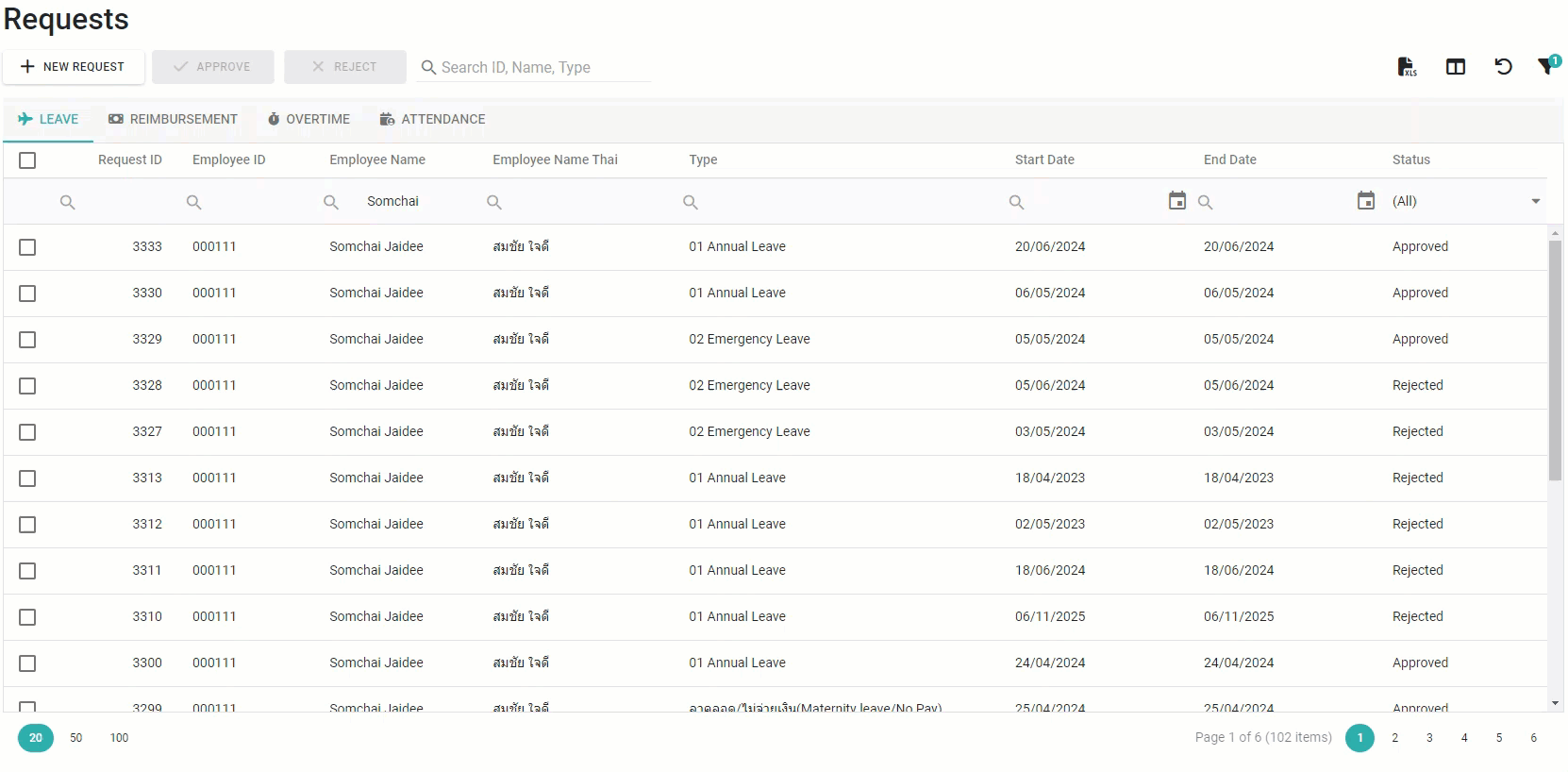This screenshot has width=1568, height=772.
Task: Click the search magnifier in the End Date filter
Action: pos(1206,202)
